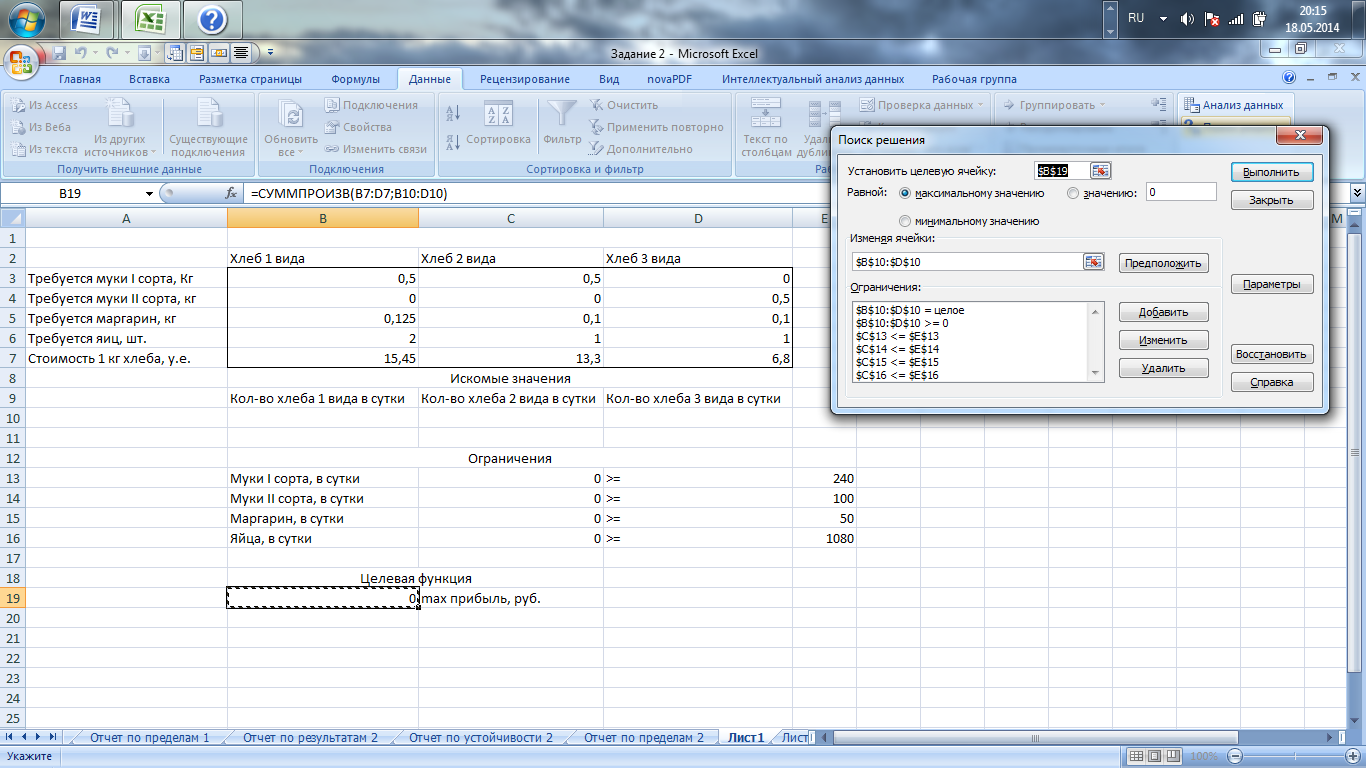Open the Обновить все dropdown
The height and width of the screenshot is (768, 1366).
(x=290, y=128)
